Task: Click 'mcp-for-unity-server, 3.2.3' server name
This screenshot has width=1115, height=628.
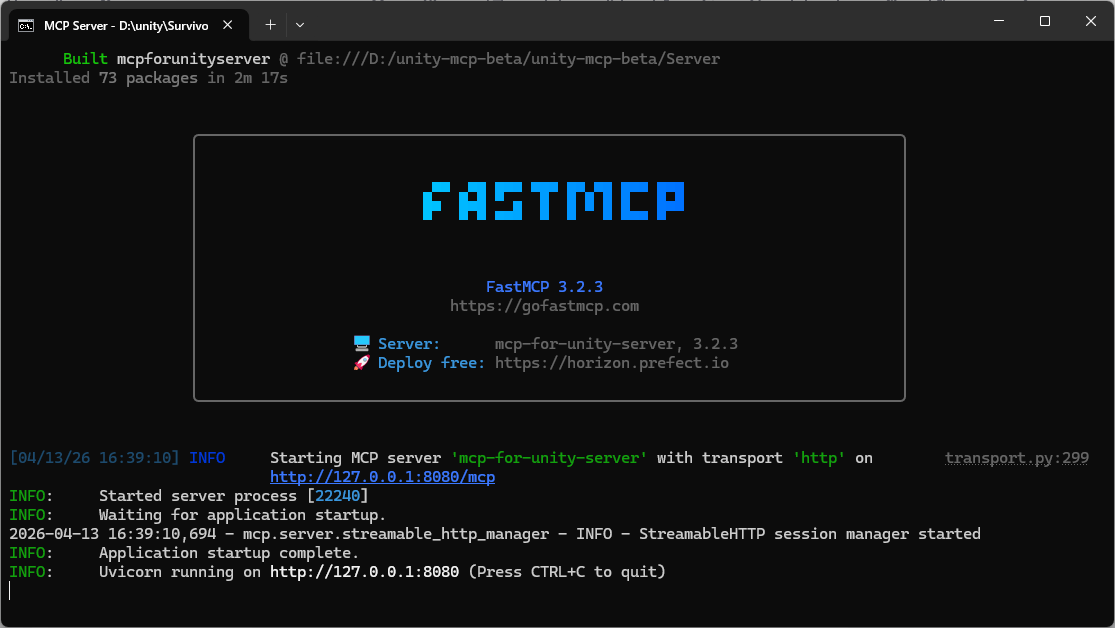Action: [617, 344]
